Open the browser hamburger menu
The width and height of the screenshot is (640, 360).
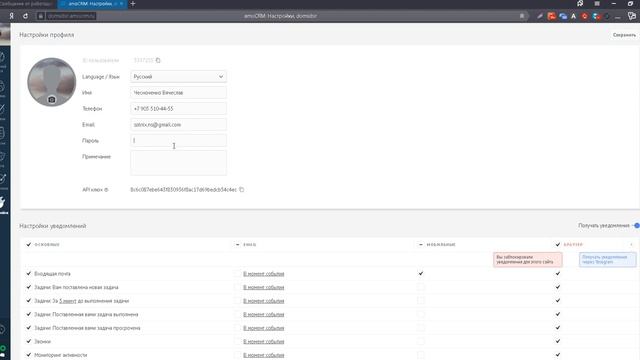click(597, 4)
